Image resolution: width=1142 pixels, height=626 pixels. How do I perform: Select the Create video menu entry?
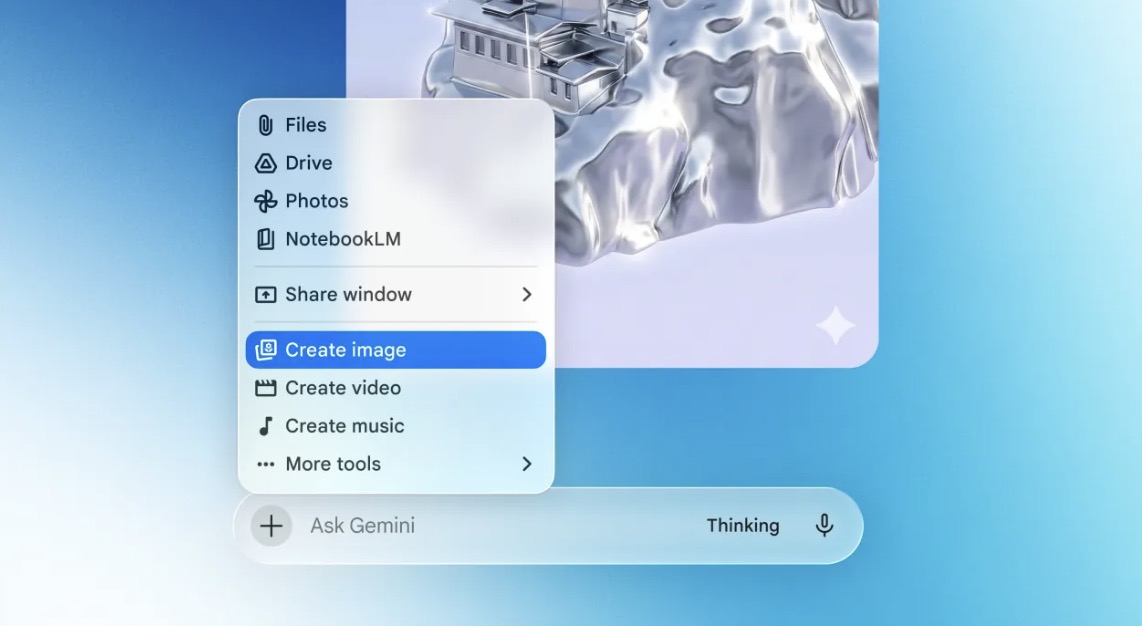click(x=395, y=388)
